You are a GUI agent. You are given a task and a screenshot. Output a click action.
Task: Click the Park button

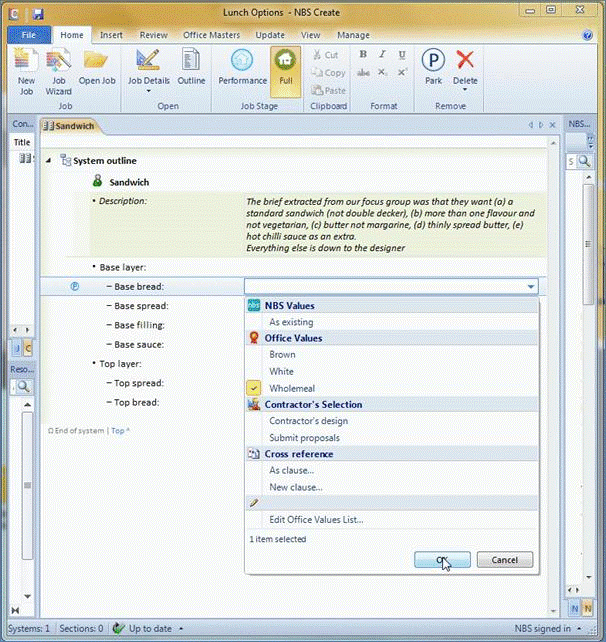click(x=433, y=67)
